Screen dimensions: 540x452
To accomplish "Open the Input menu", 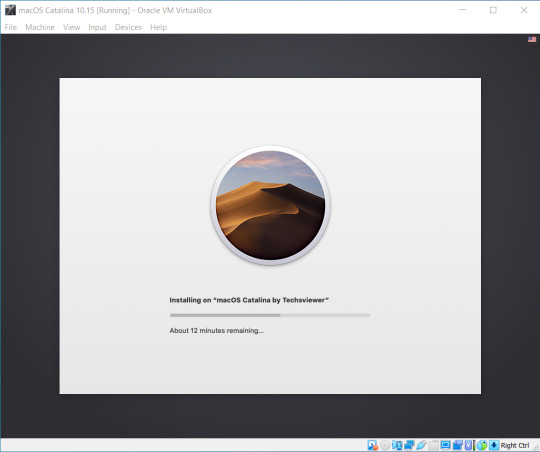I will pyautogui.click(x=97, y=27).
